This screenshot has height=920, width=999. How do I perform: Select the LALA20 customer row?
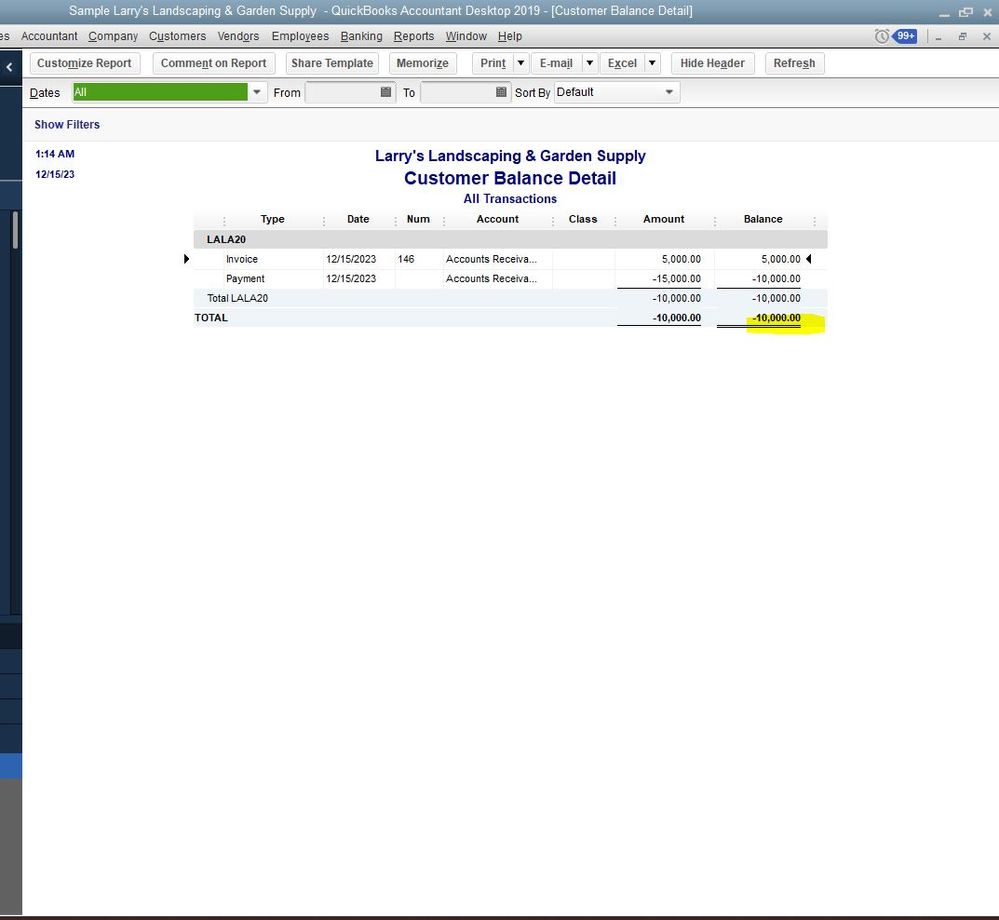510,240
